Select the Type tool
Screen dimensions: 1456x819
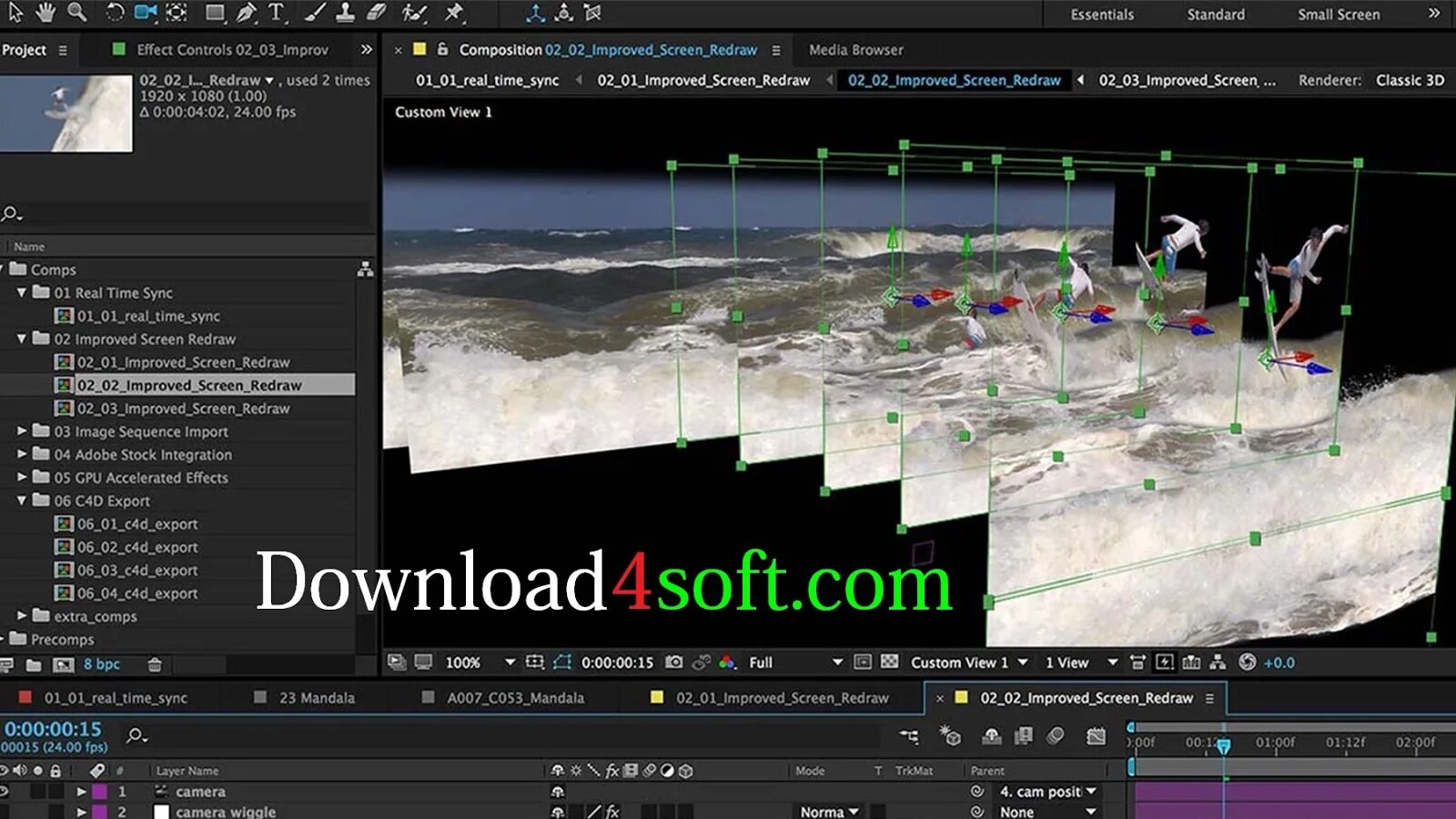click(x=277, y=13)
